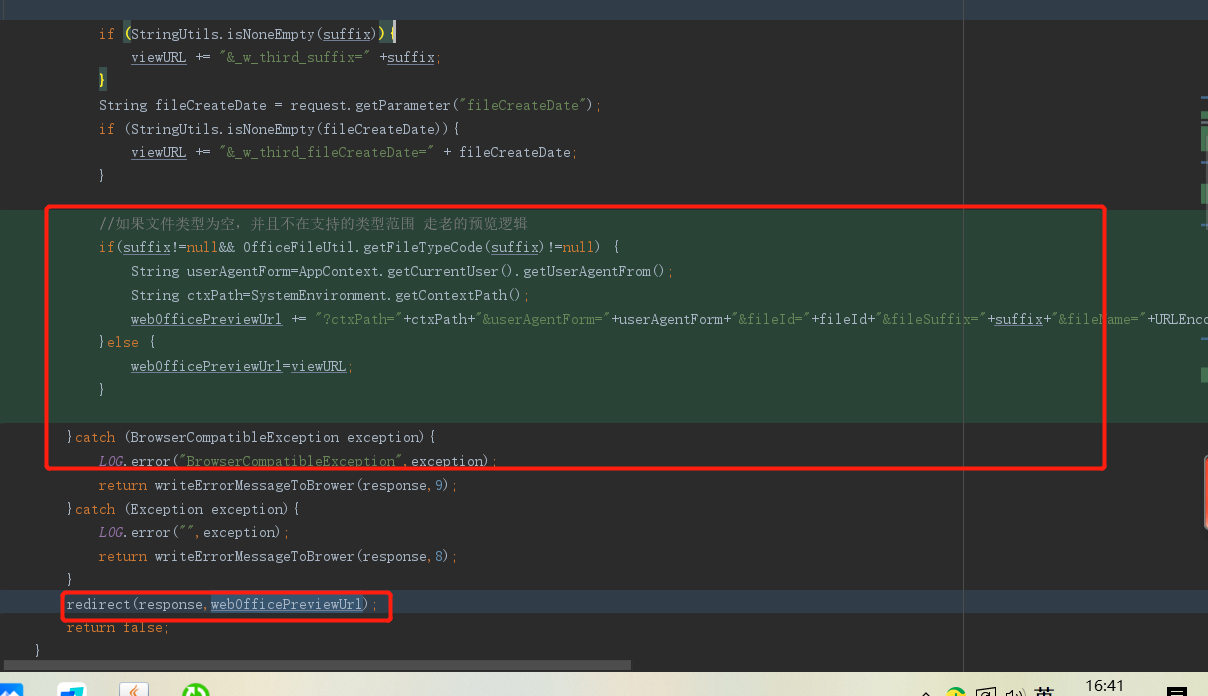Click webOfficePreviewUrl inside the redirect call
Image resolution: width=1208 pixels, height=696 pixels.
click(286, 604)
